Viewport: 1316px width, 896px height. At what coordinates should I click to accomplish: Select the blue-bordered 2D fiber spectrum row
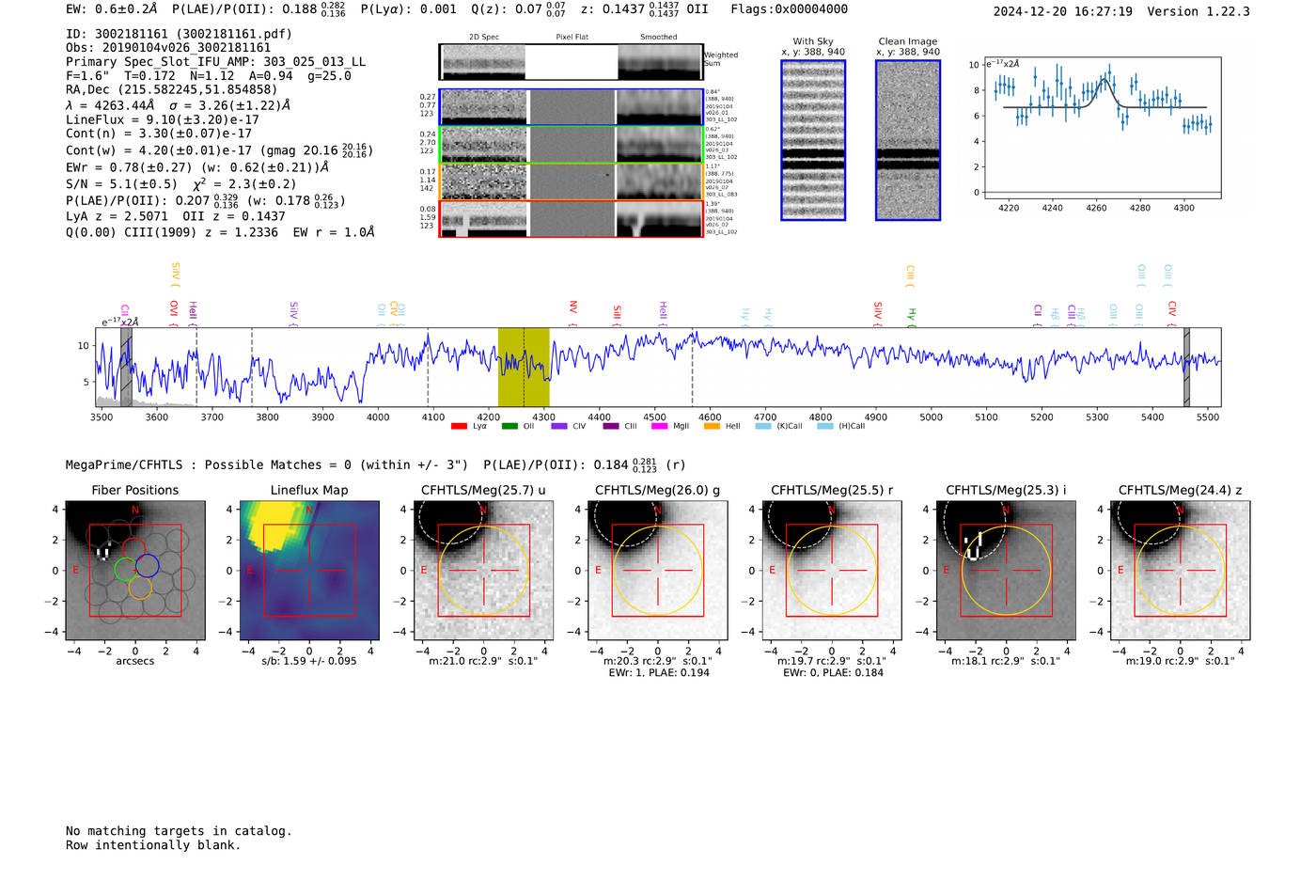click(x=572, y=107)
